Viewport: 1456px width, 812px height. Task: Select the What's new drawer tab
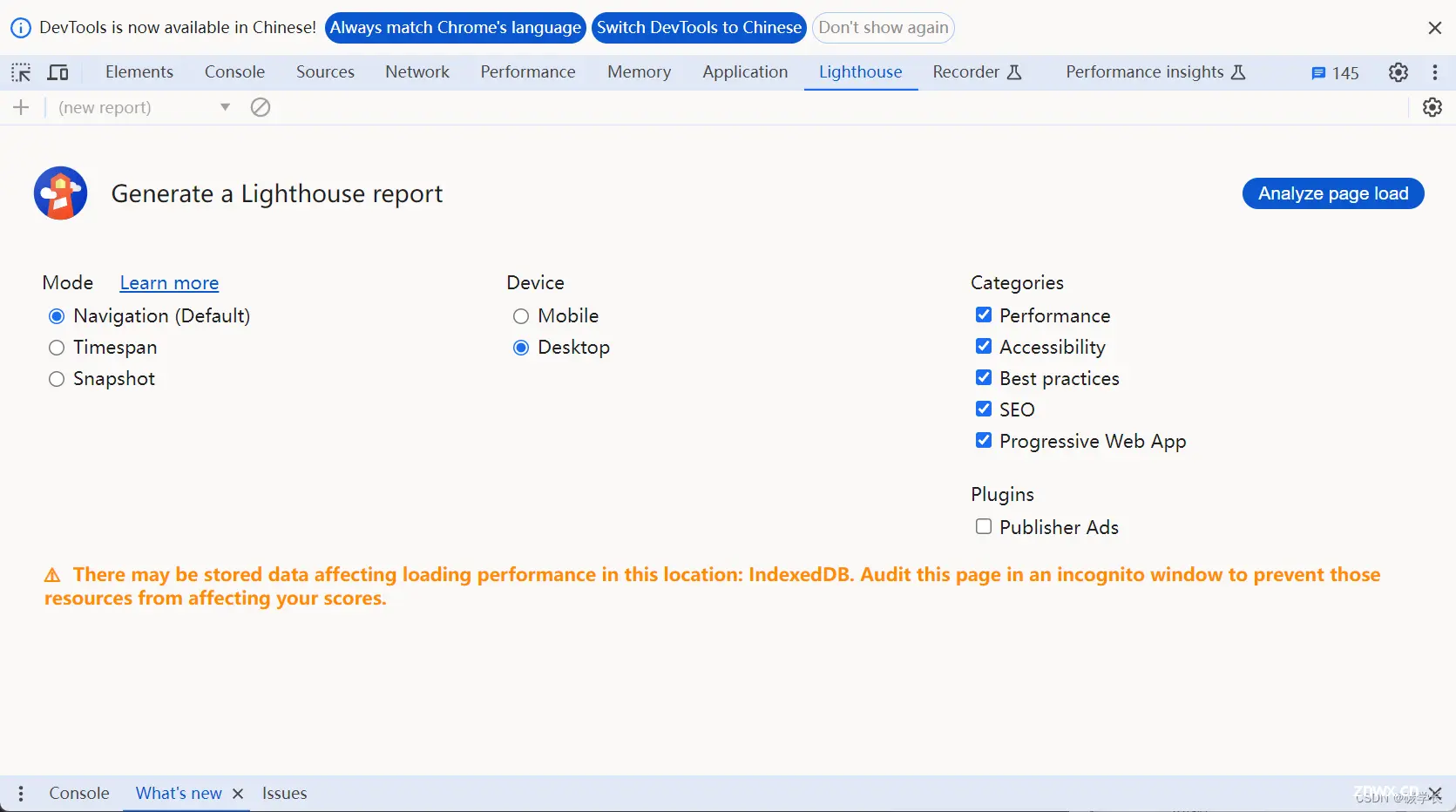click(179, 794)
